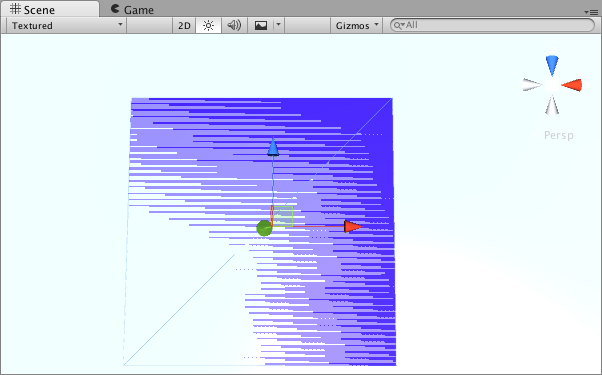Click the red X-axis cone on orientation gizmo
Viewport: 602px width, 375px height.
tap(572, 85)
